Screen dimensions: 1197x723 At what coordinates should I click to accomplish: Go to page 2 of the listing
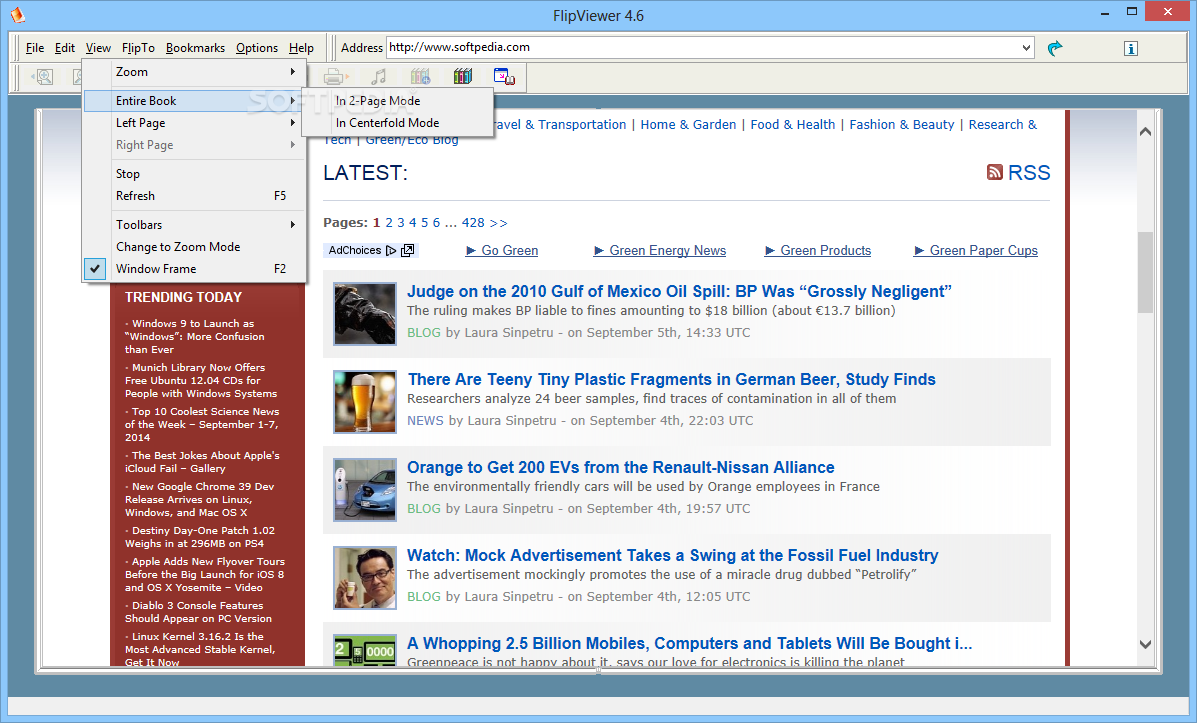coord(389,223)
